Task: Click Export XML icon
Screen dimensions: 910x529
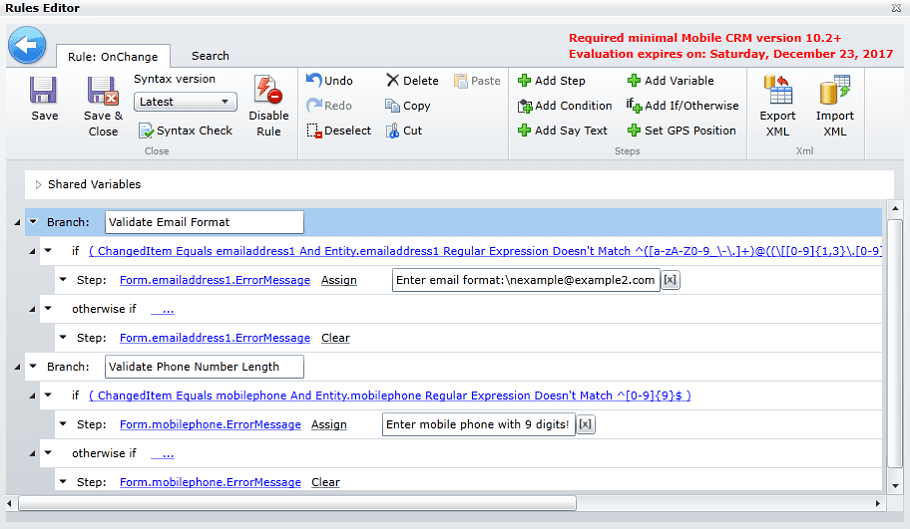Action: 777,90
